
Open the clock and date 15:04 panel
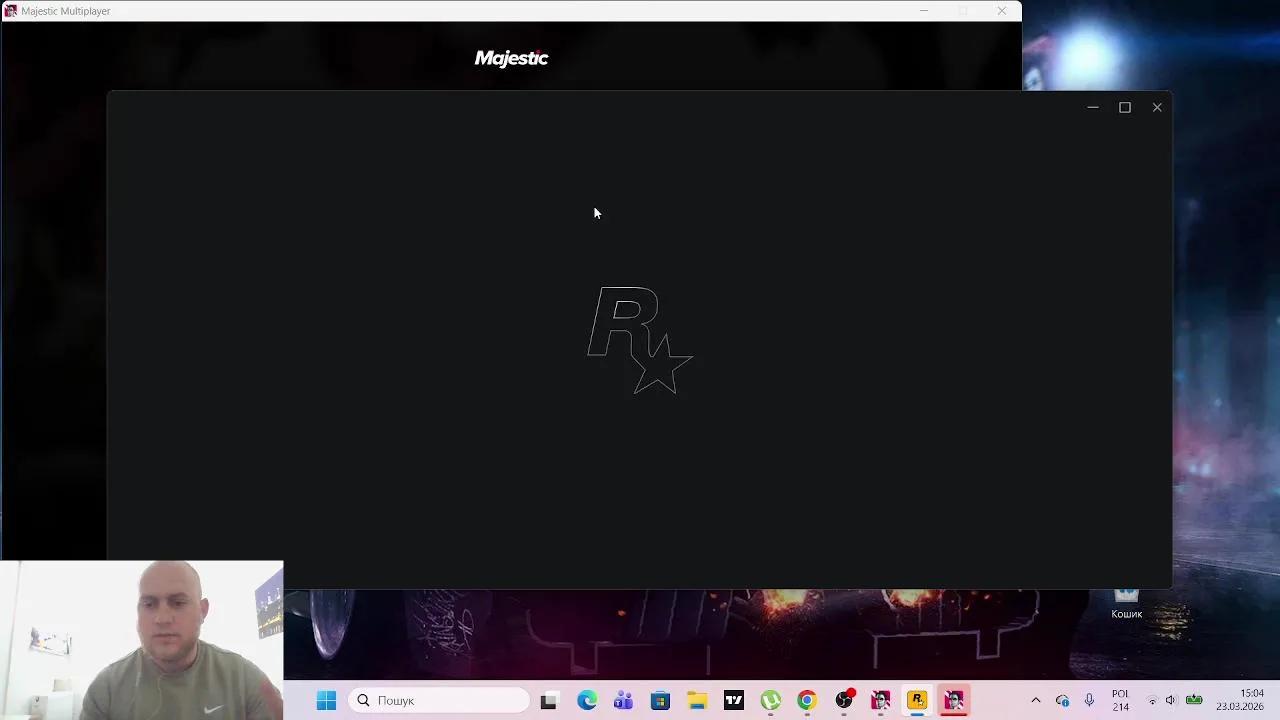click(x=1240, y=700)
